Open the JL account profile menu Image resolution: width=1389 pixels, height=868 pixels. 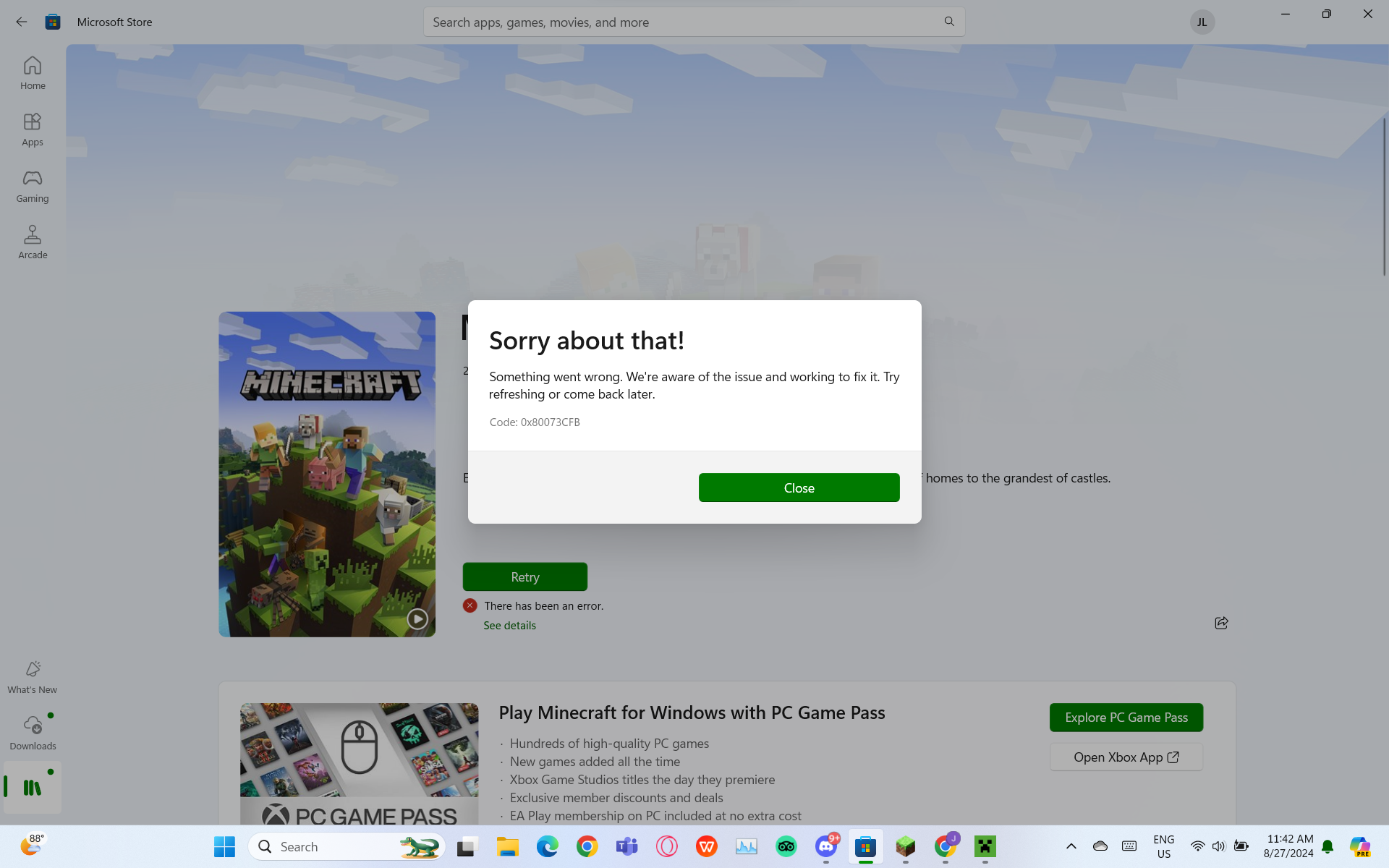pyautogui.click(x=1202, y=22)
